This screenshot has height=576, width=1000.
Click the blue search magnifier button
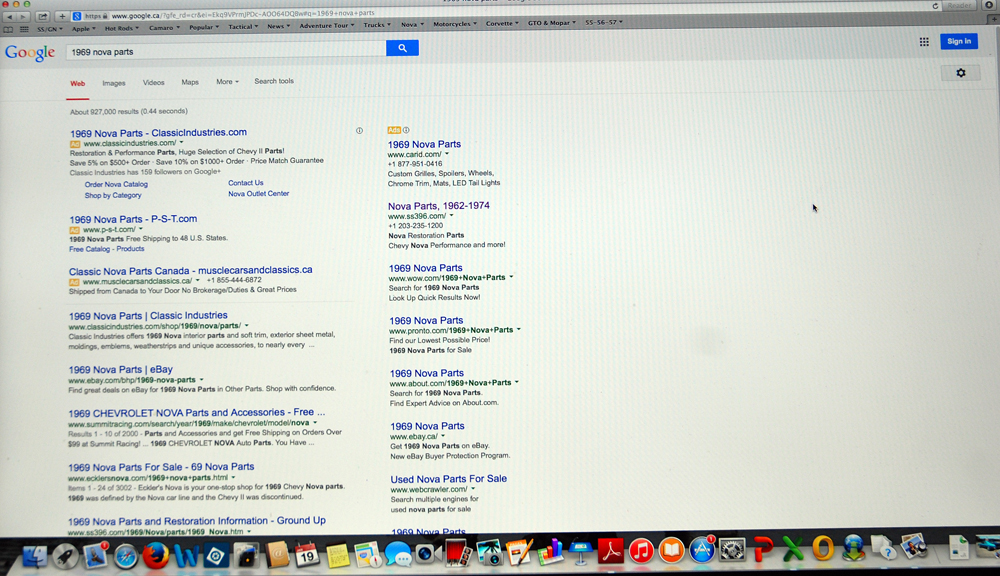tap(402, 48)
